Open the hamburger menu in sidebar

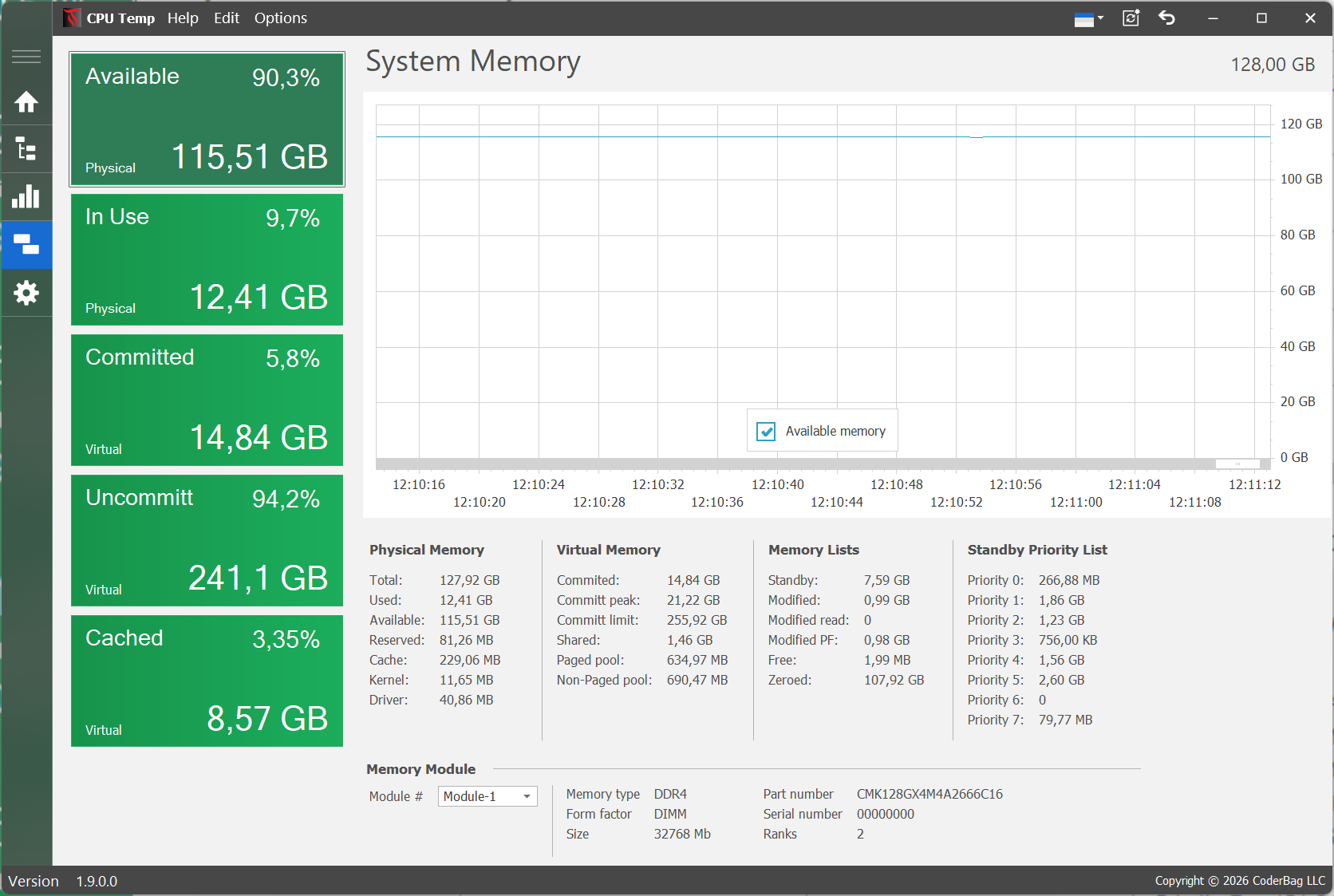click(26, 57)
